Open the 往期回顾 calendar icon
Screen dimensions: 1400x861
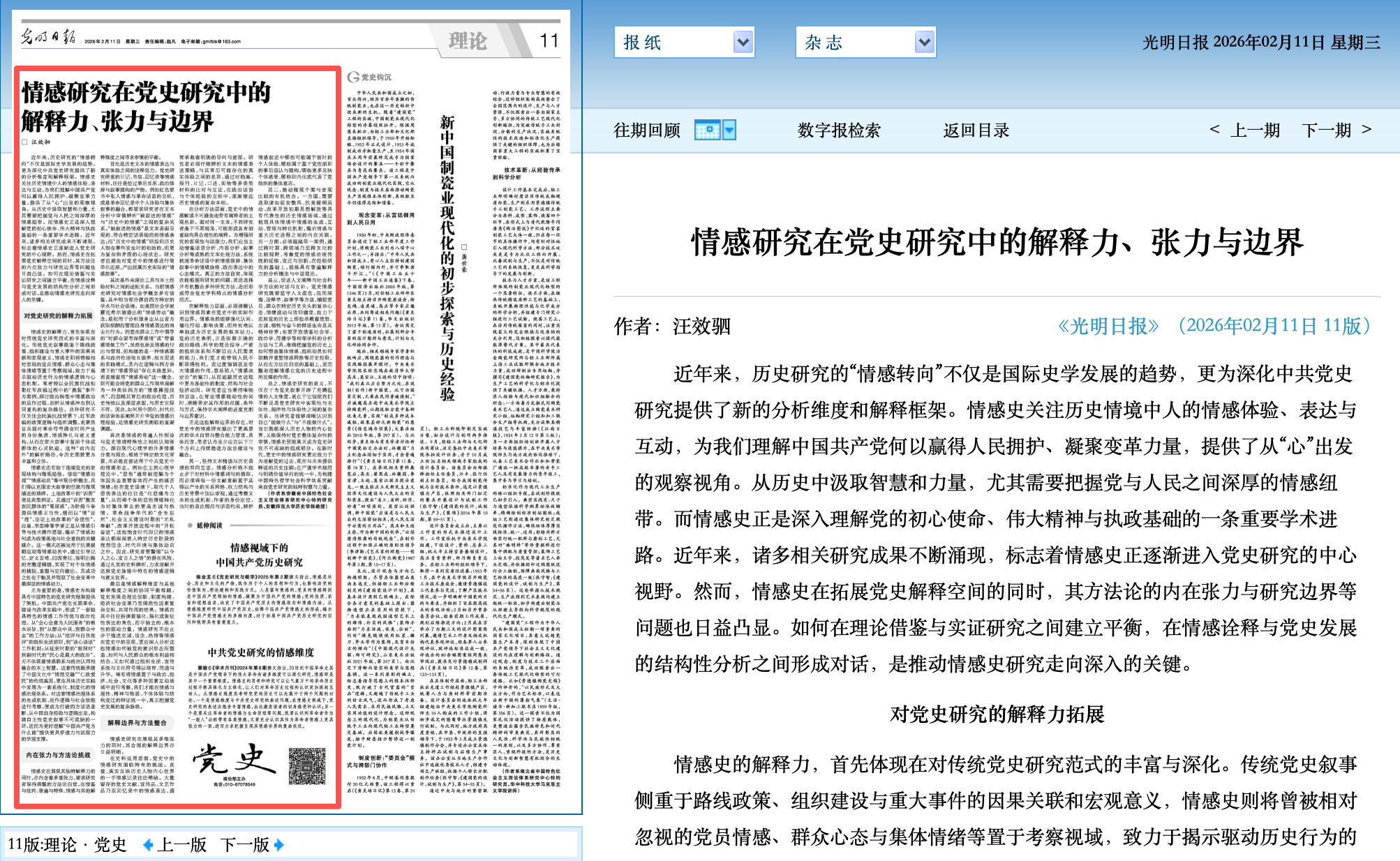click(x=707, y=130)
